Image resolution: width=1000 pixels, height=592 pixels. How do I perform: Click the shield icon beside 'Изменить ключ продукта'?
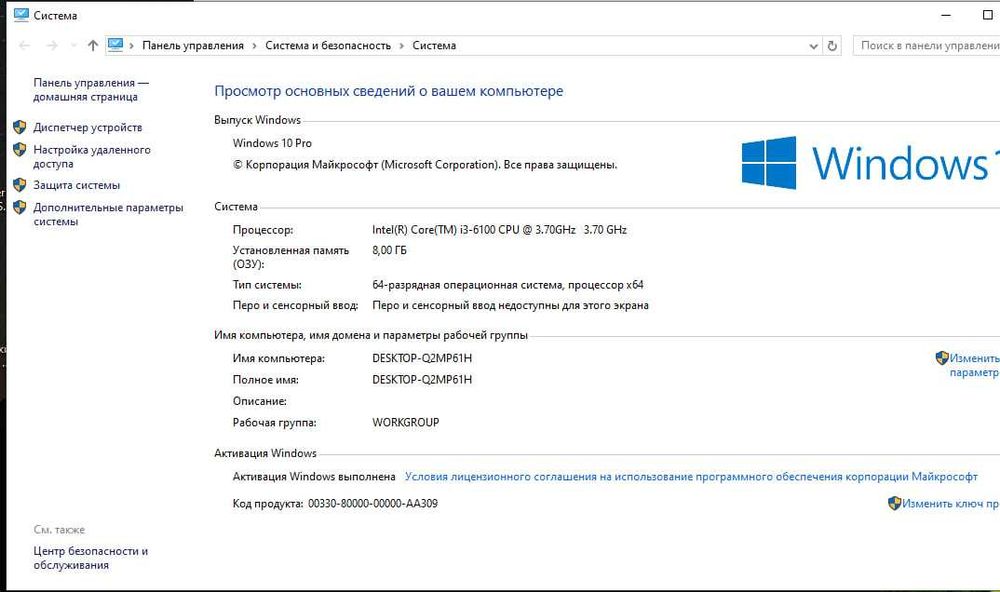click(x=894, y=504)
